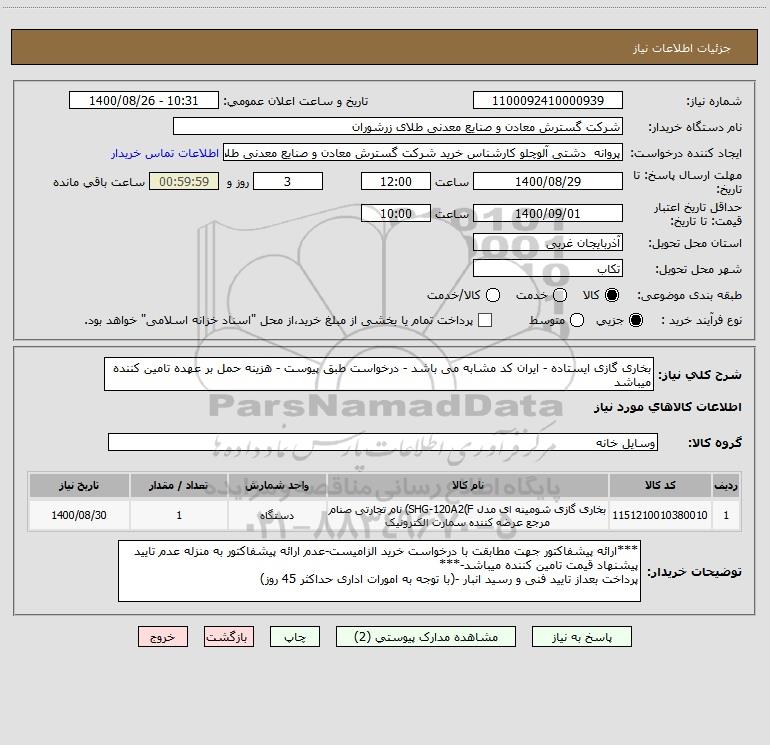Toggle the اسناد خزانه اسلامی payment checkbox
This screenshot has height=745, width=770.
click(x=485, y=320)
